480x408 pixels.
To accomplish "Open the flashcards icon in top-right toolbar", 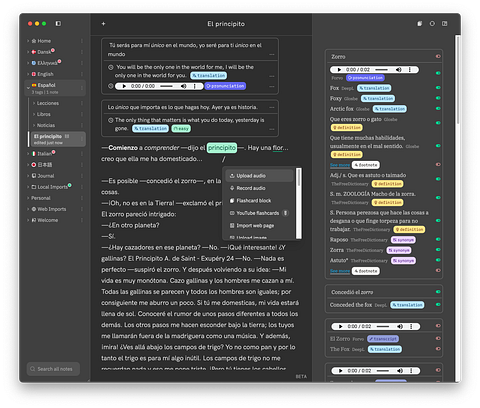I will (x=420, y=24).
